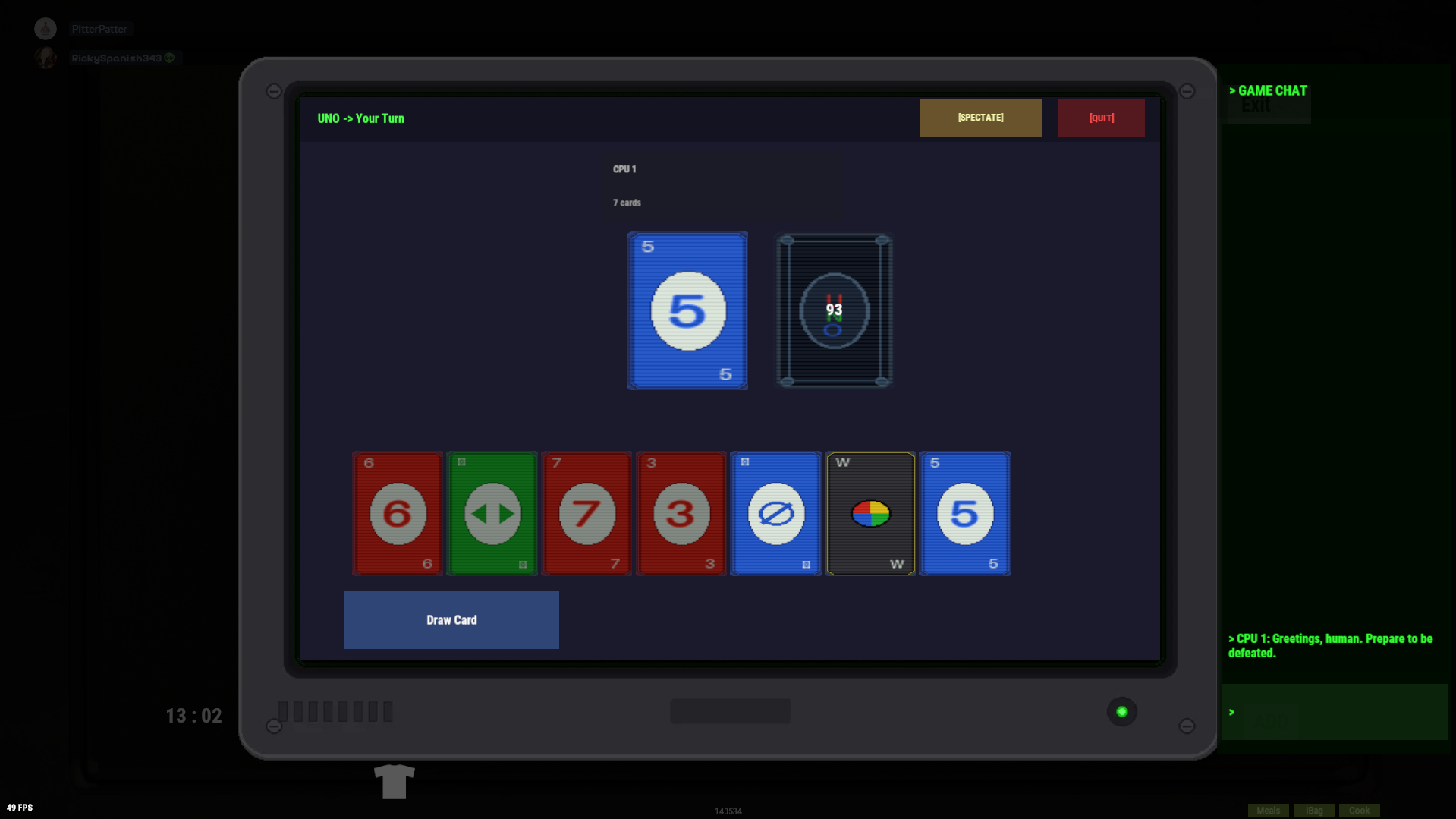Click the blue 5 on the discard pile
Viewport: 1456px width, 819px height.
coord(687,310)
